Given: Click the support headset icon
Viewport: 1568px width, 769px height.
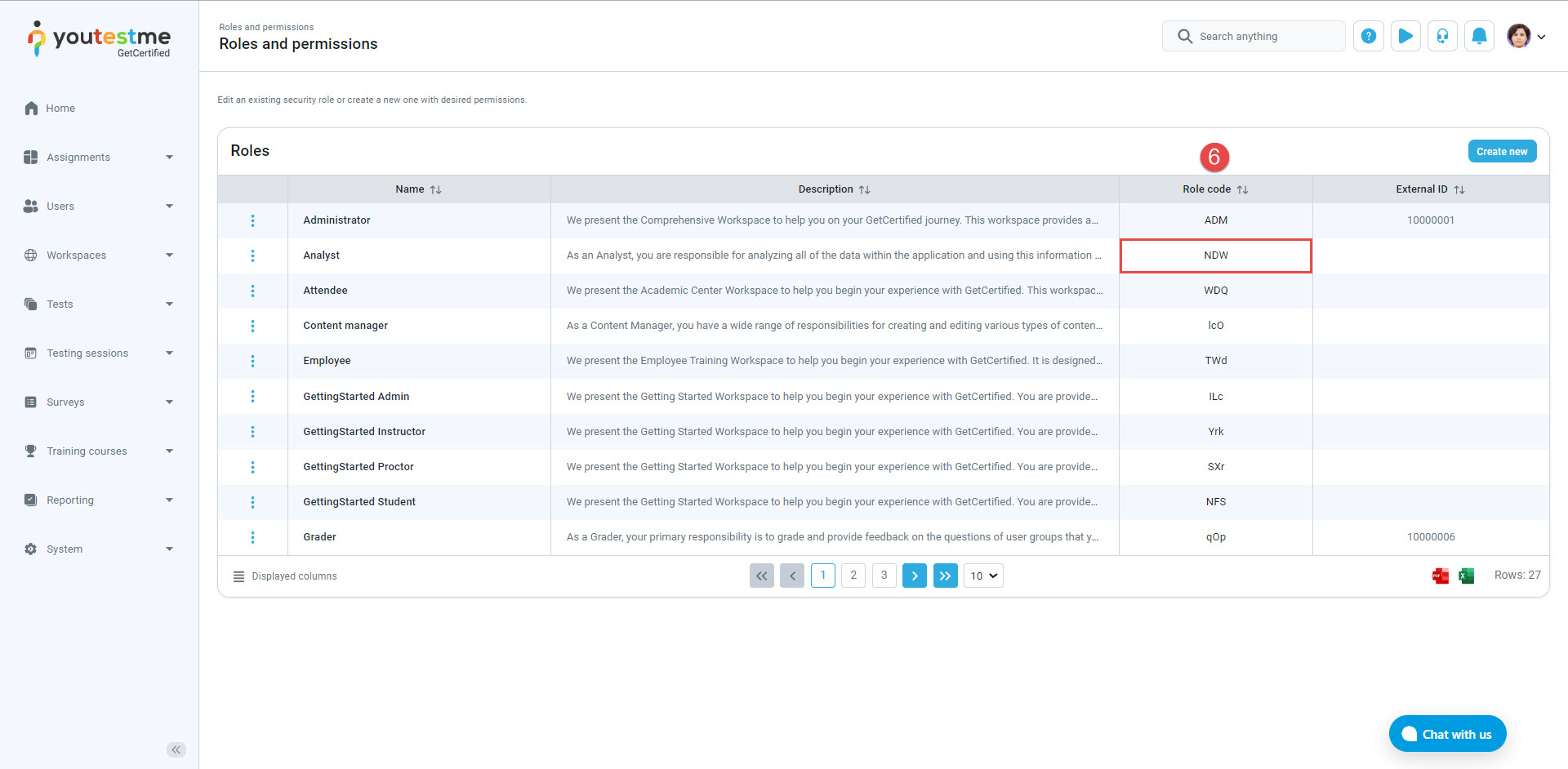Looking at the screenshot, I should [x=1442, y=36].
